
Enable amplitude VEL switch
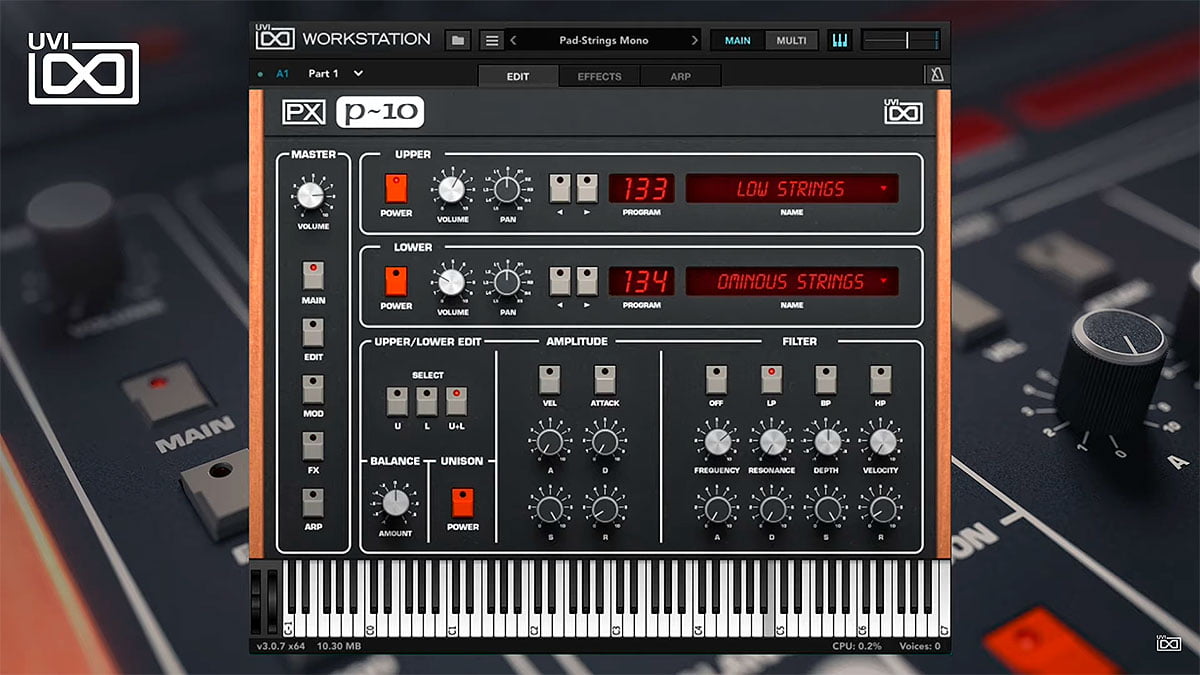(x=549, y=380)
